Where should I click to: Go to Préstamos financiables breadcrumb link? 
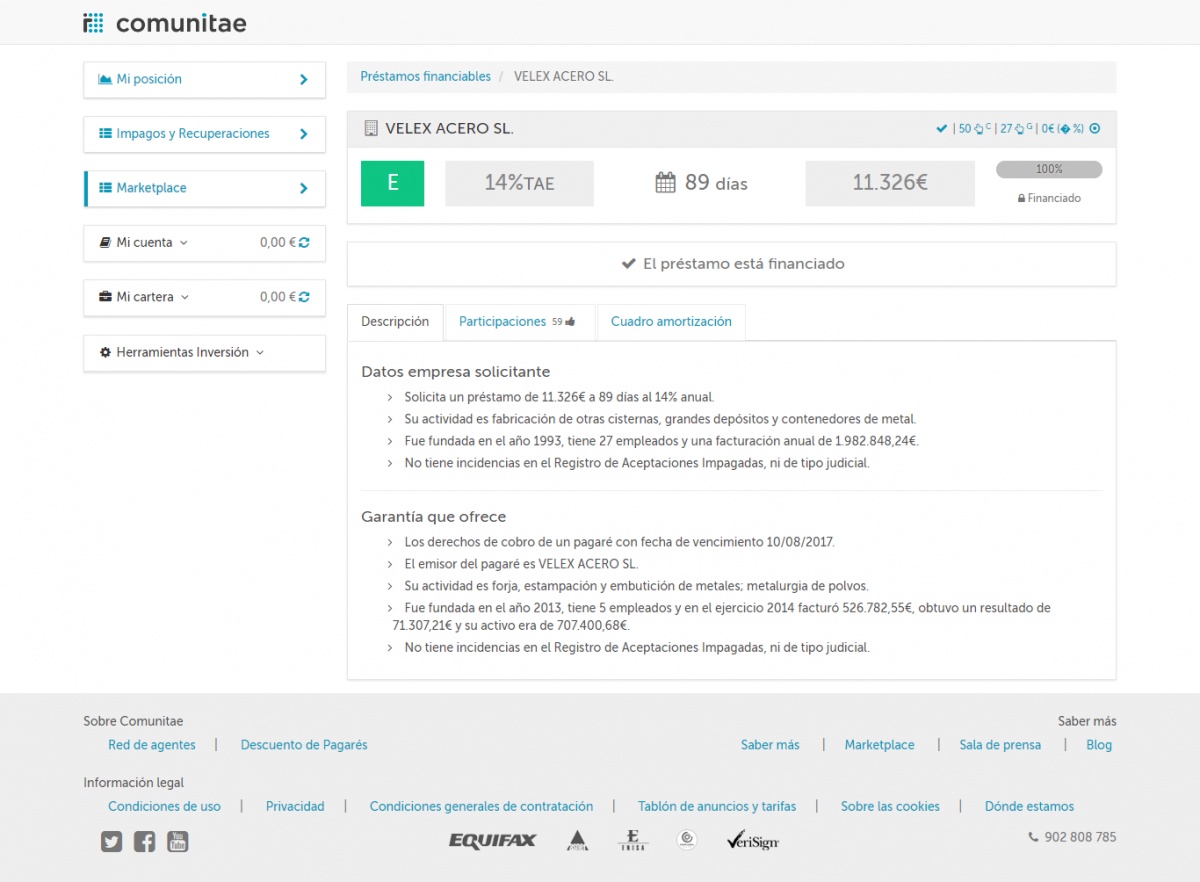pyautogui.click(x=425, y=77)
